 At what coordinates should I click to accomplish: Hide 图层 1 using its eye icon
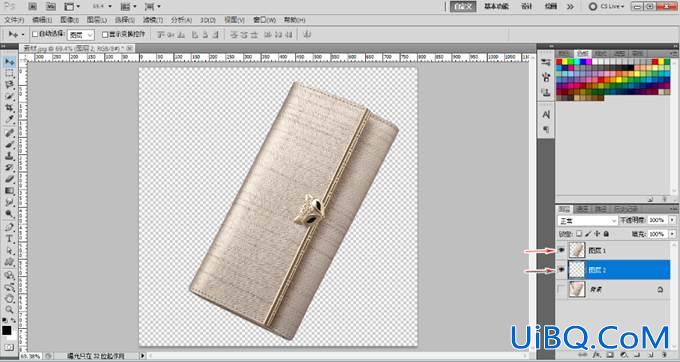(562, 251)
